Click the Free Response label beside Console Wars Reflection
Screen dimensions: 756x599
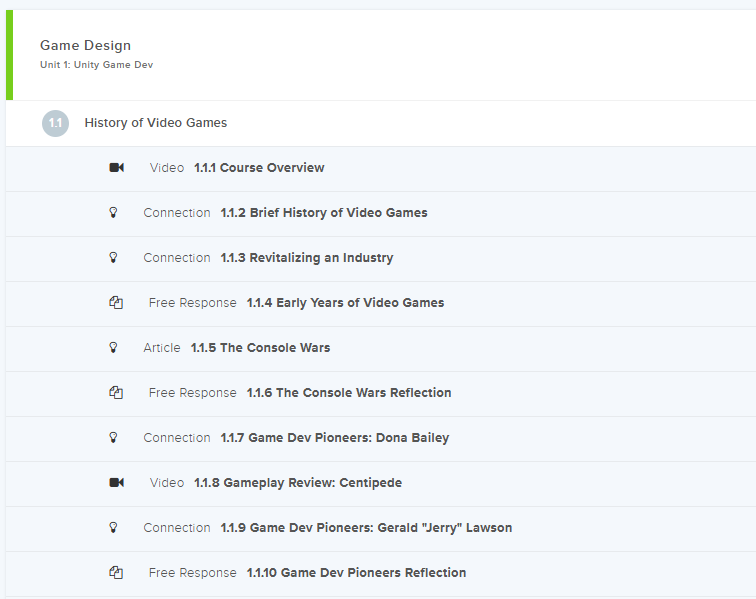point(192,393)
